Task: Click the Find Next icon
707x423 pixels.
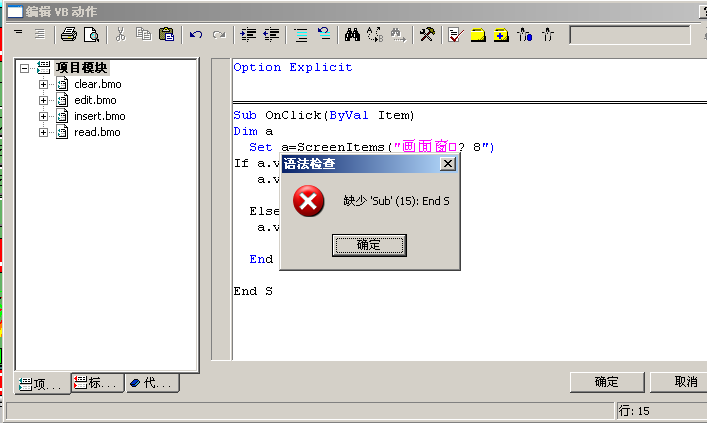Action: pyautogui.click(x=398, y=35)
